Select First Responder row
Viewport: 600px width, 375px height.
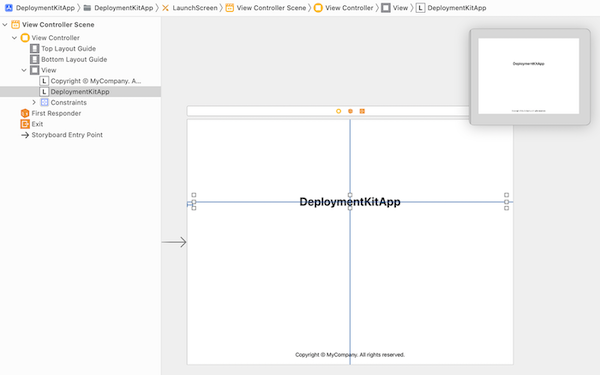tap(80, 113)
